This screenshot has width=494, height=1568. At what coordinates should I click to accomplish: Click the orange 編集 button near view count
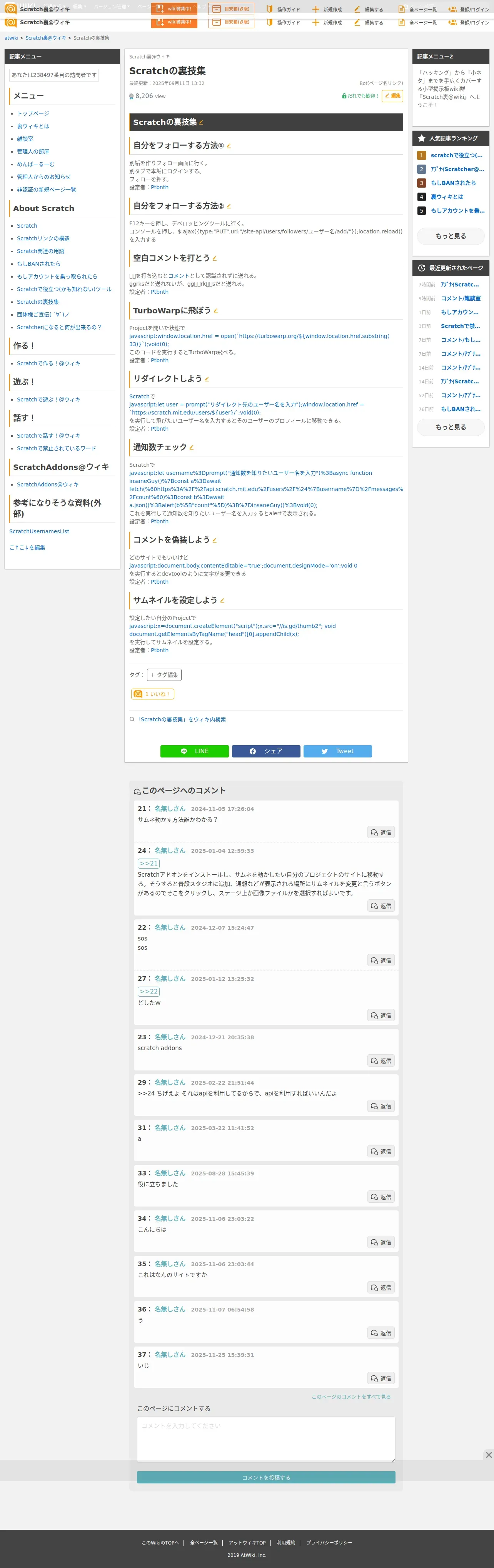click(x=392, y=96)
